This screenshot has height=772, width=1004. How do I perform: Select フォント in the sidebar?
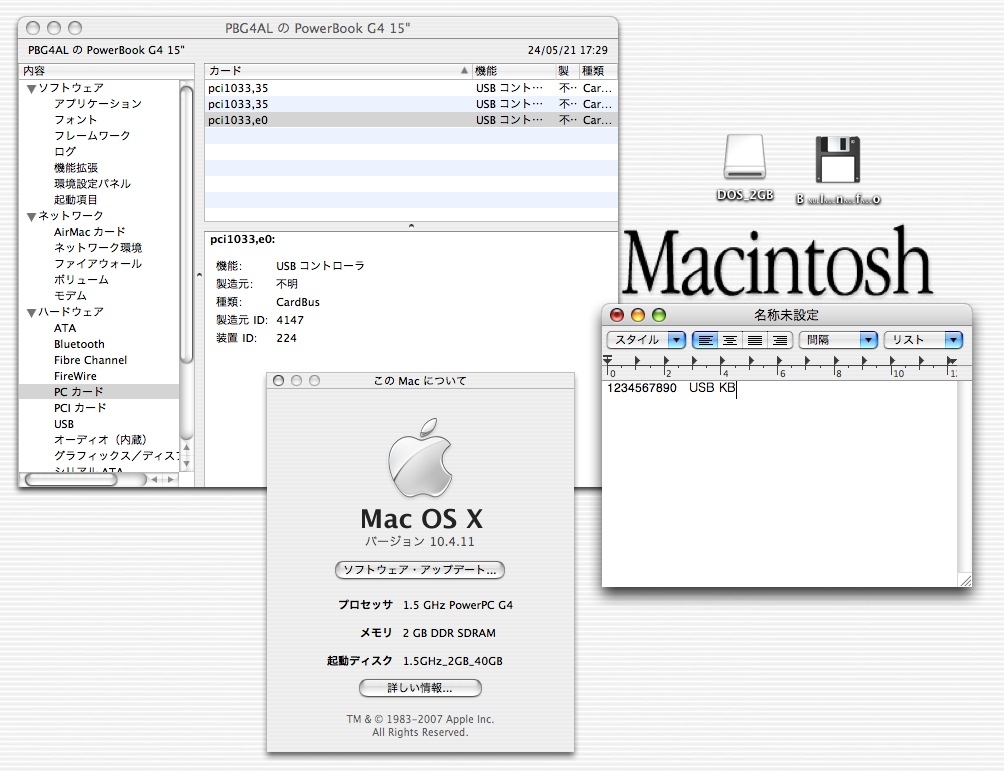click(x=76, y=120)
